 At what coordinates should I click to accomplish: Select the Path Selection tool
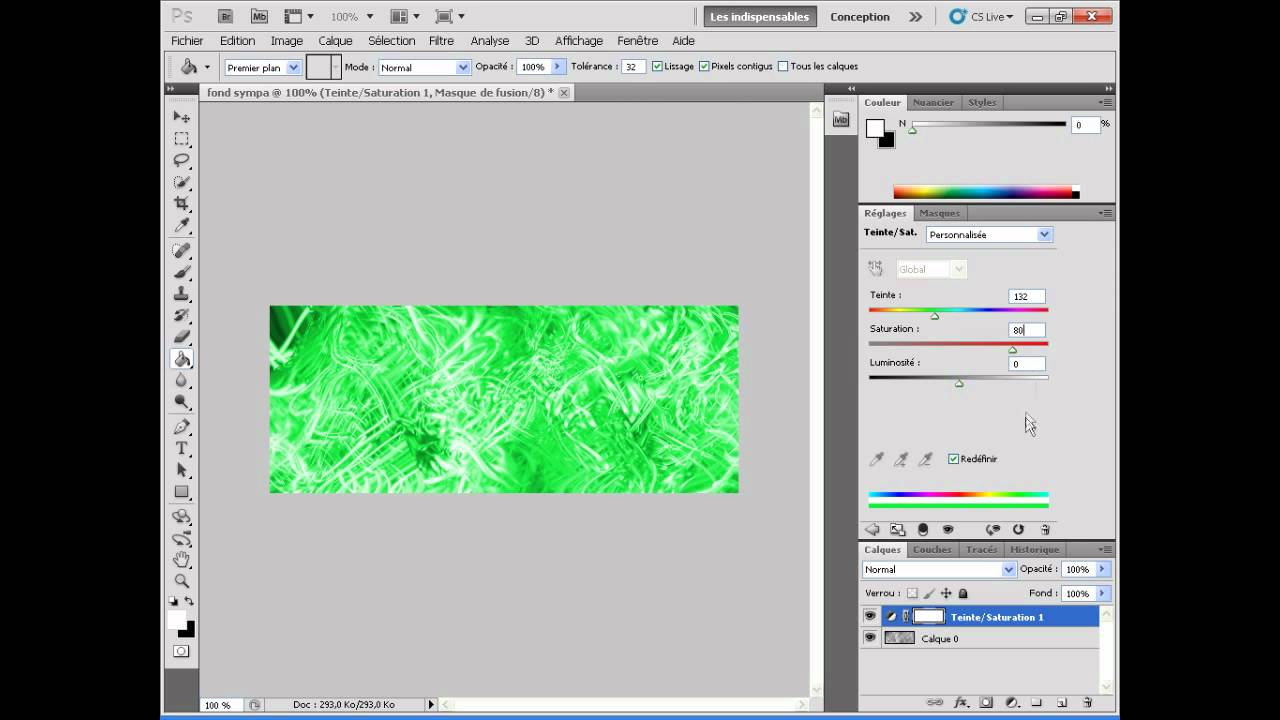point(182,470)
